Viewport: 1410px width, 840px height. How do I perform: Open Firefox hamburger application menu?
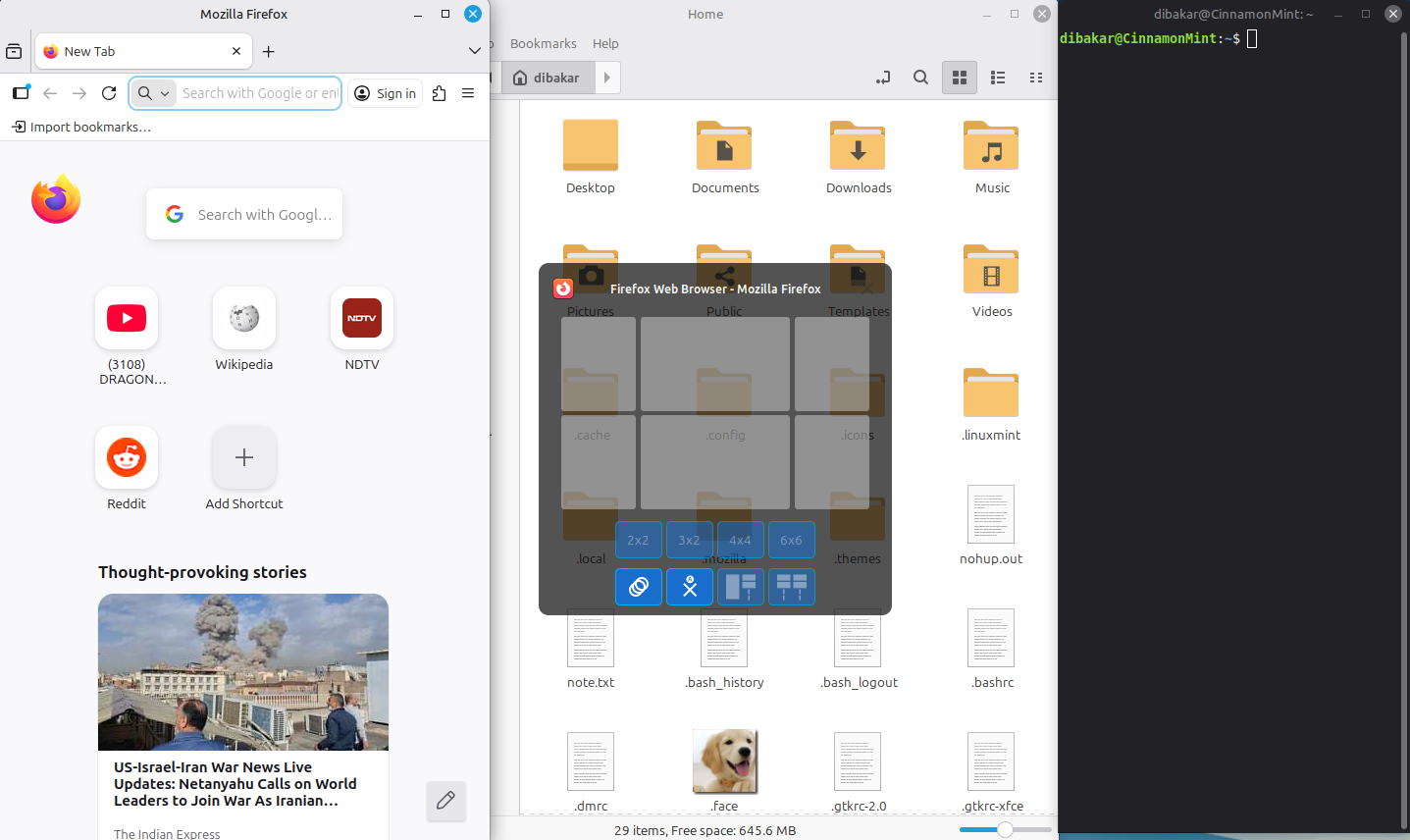(468, 93)
